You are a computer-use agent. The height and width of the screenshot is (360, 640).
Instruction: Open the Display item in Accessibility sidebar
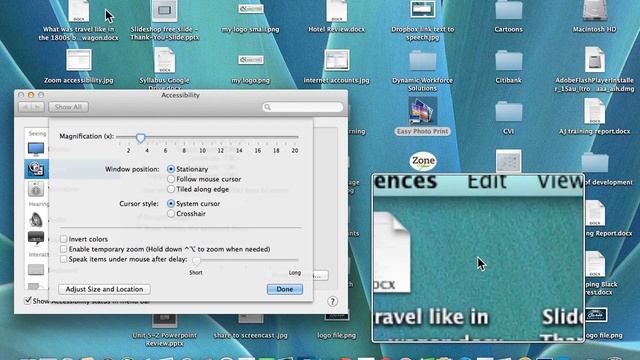coord(36,149)
